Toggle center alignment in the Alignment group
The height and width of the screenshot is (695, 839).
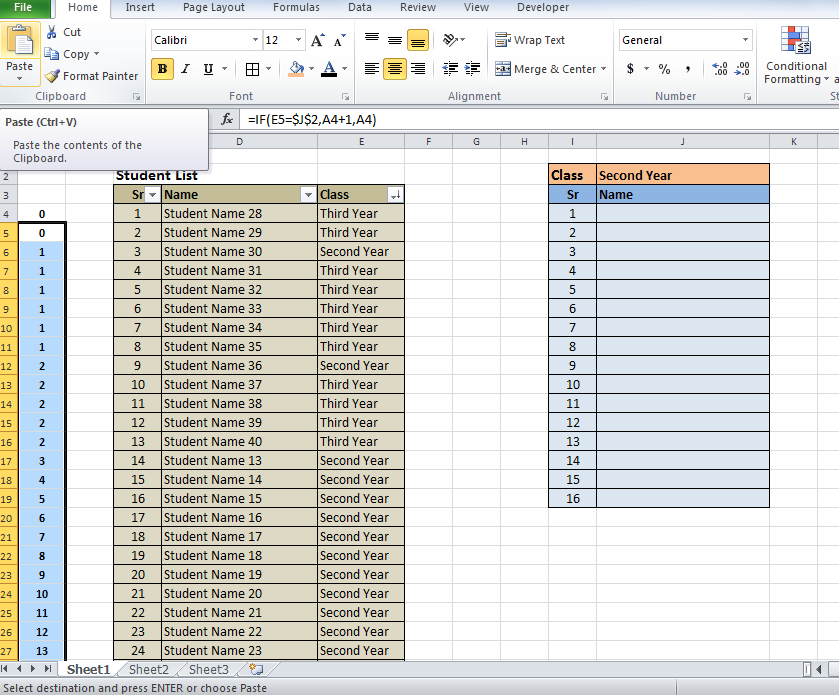pos(393,69)
